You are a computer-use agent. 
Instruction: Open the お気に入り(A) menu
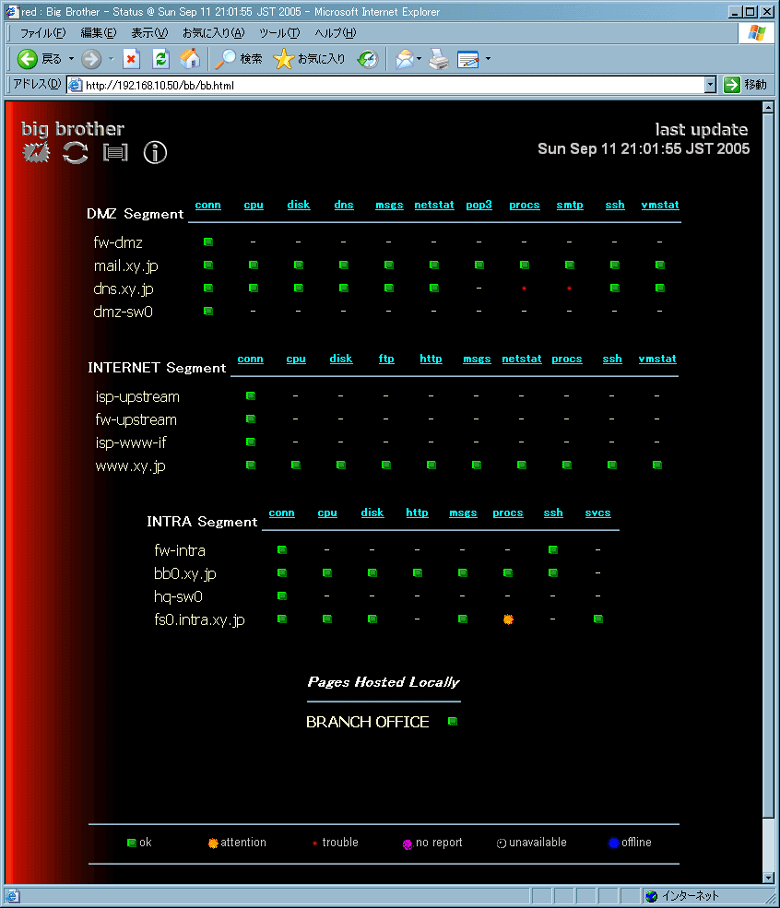point(214,33)
